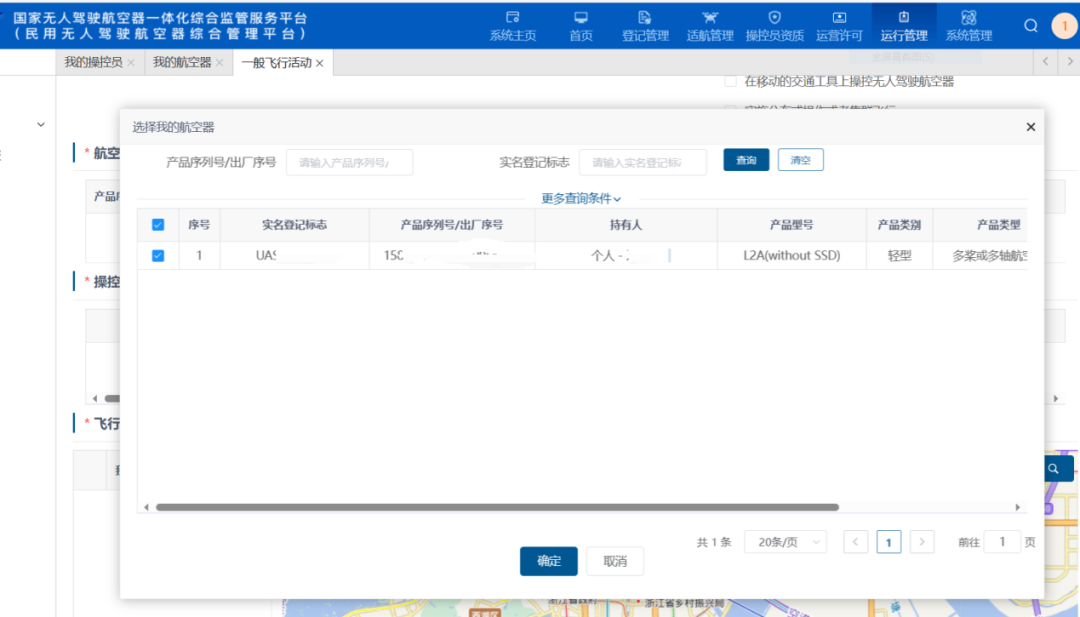Close the 一般飞行活动 tab

coord(320,63)
